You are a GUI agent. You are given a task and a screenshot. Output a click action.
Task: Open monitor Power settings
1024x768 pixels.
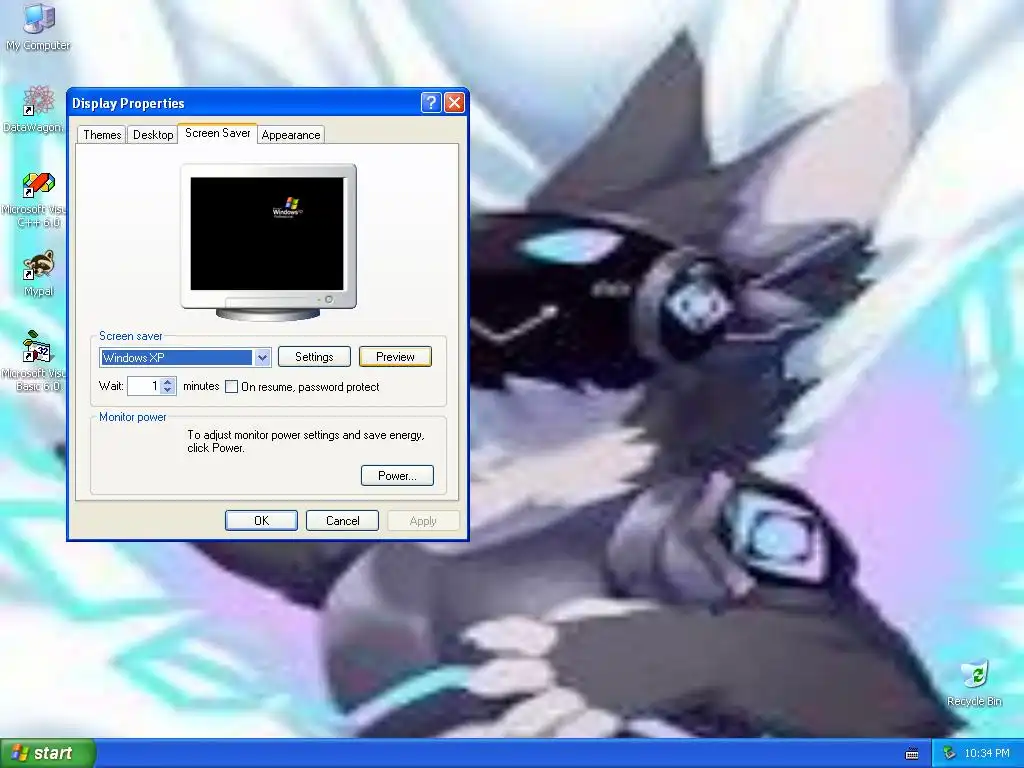[x=397, y=475]
